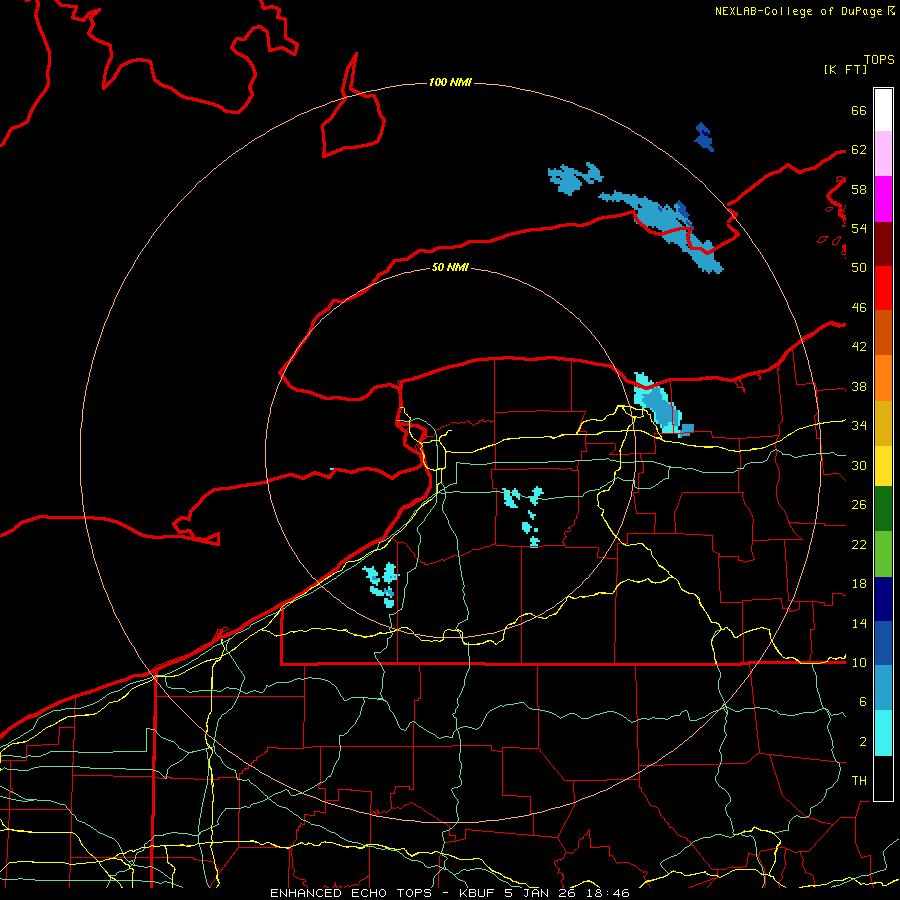The height and width of the screenshot is (900, 900).
Task: Click the '[K FT]' units label
Action: click(x=845, y=69)
